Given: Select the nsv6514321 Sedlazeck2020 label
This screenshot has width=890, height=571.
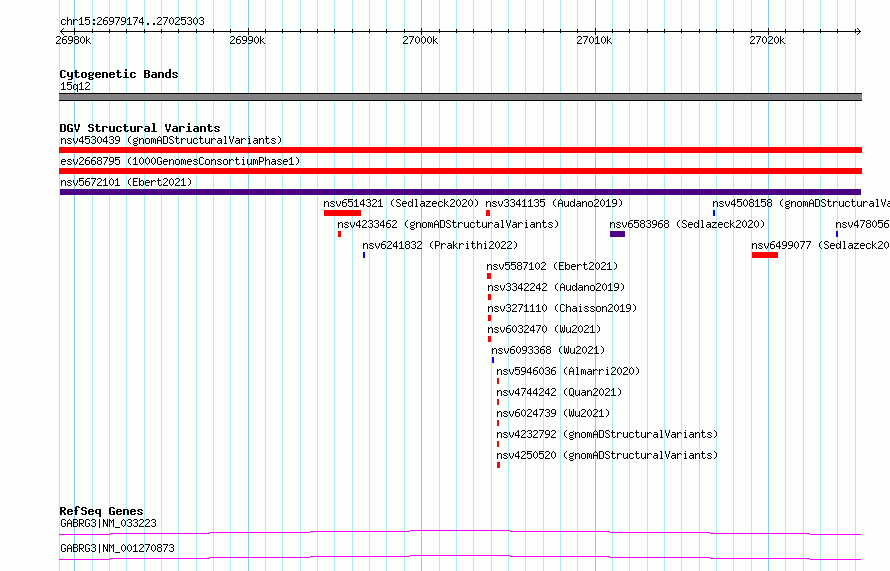Looking at the screenshot, I should [401, 203].
